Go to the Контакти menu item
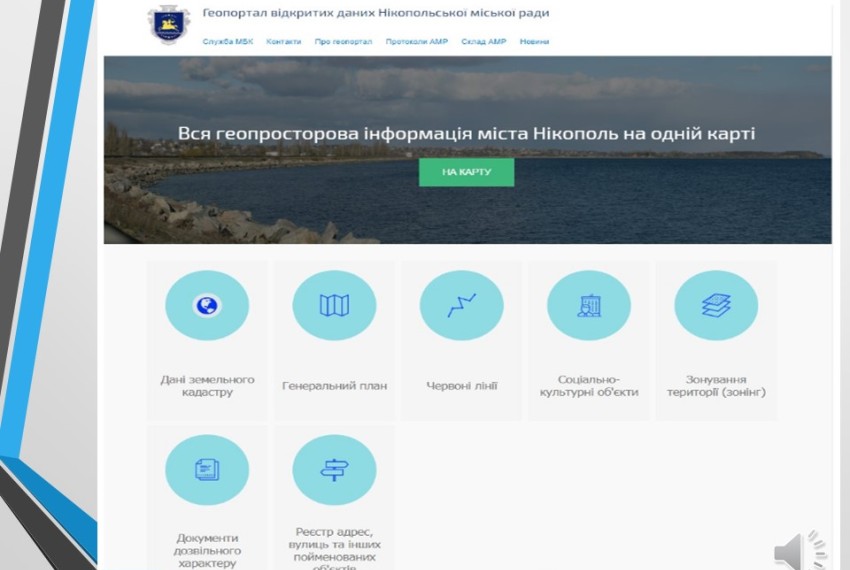 (x=284, y=41)
